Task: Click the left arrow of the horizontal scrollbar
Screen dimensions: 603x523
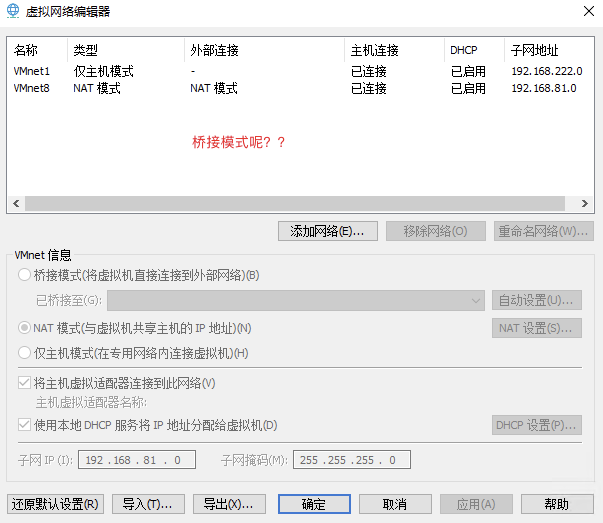Action: (16, 203)
